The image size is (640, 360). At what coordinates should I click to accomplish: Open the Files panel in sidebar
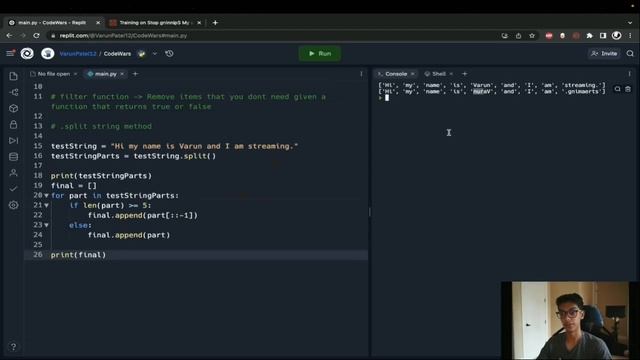pos(13,76)
